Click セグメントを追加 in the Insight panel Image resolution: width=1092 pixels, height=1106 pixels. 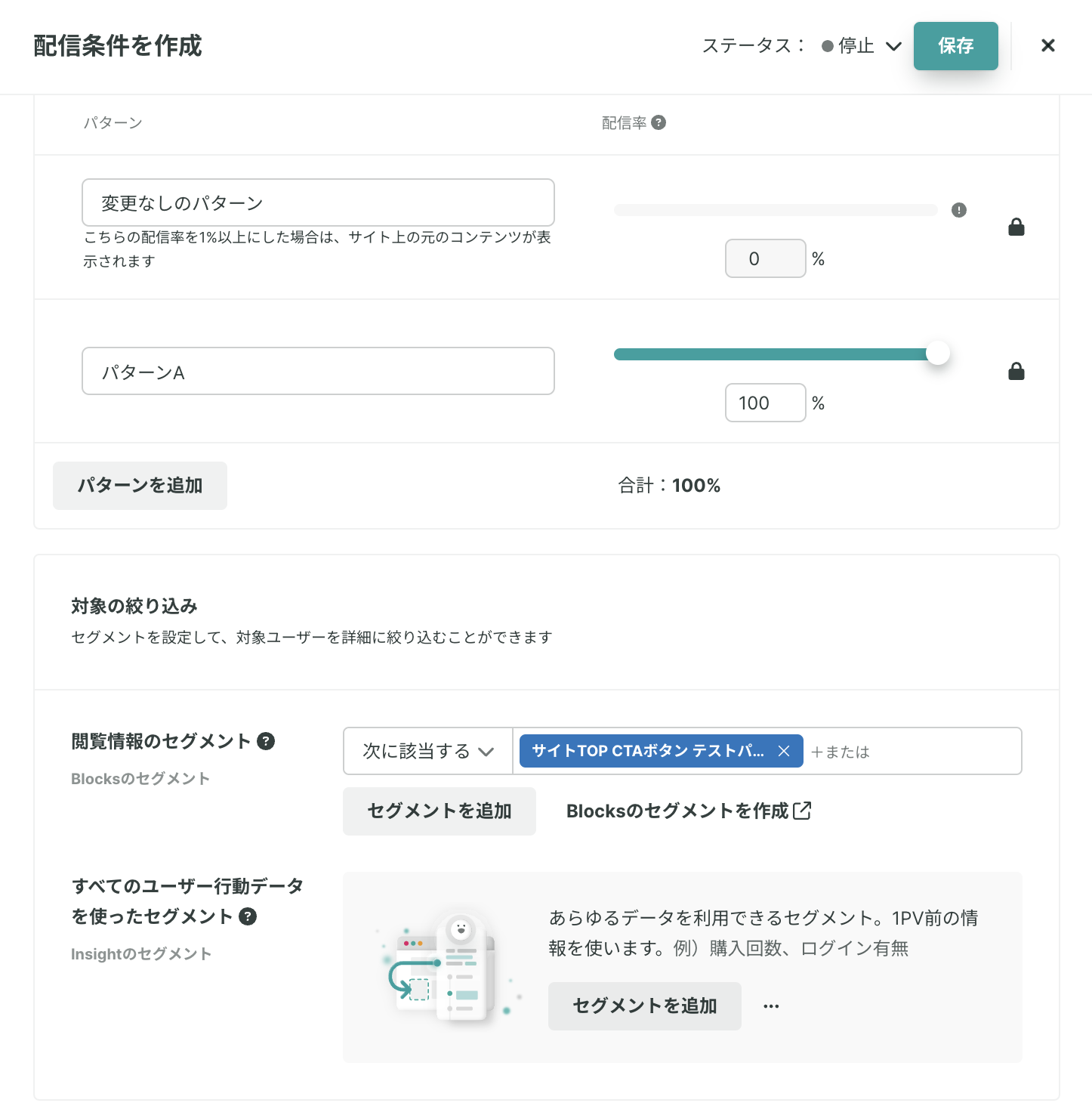coord(645,1006)
